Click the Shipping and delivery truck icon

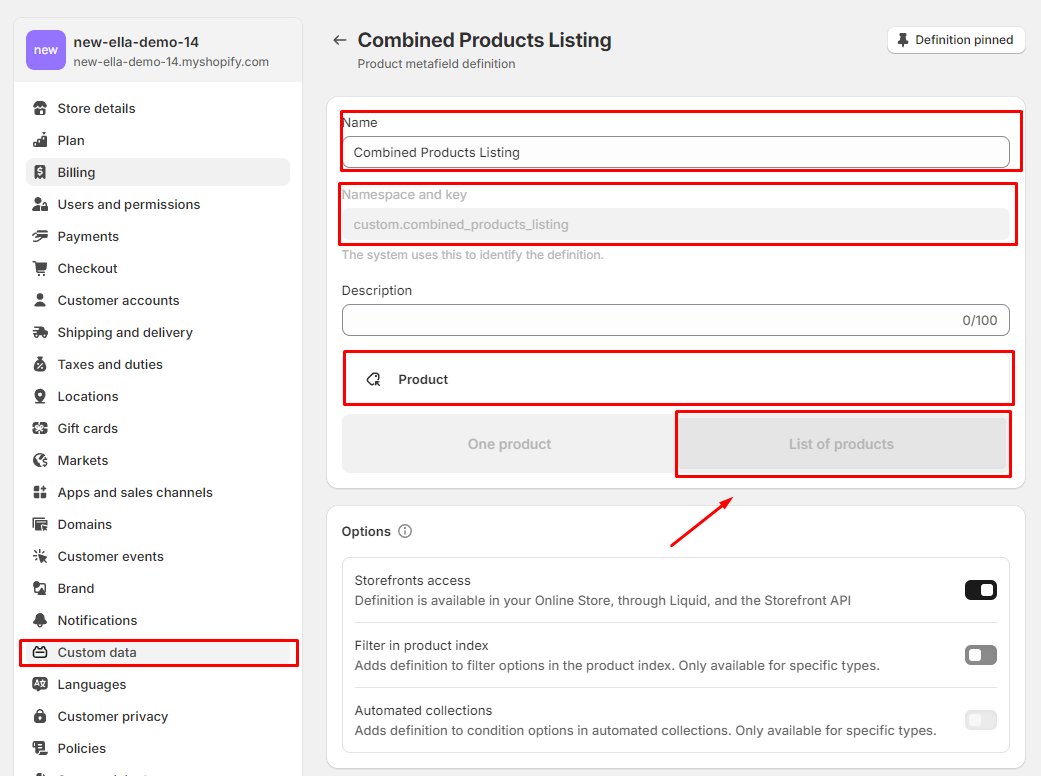coord(40,332)
